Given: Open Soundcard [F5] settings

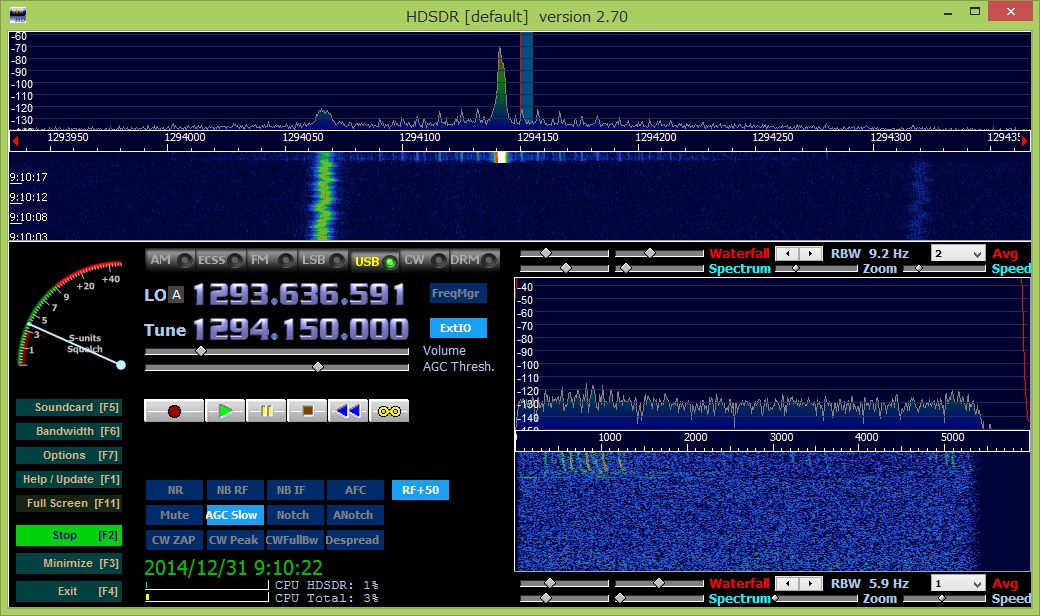Looking at the screenshot, I should pyautogui.click(x=69, y=407).
